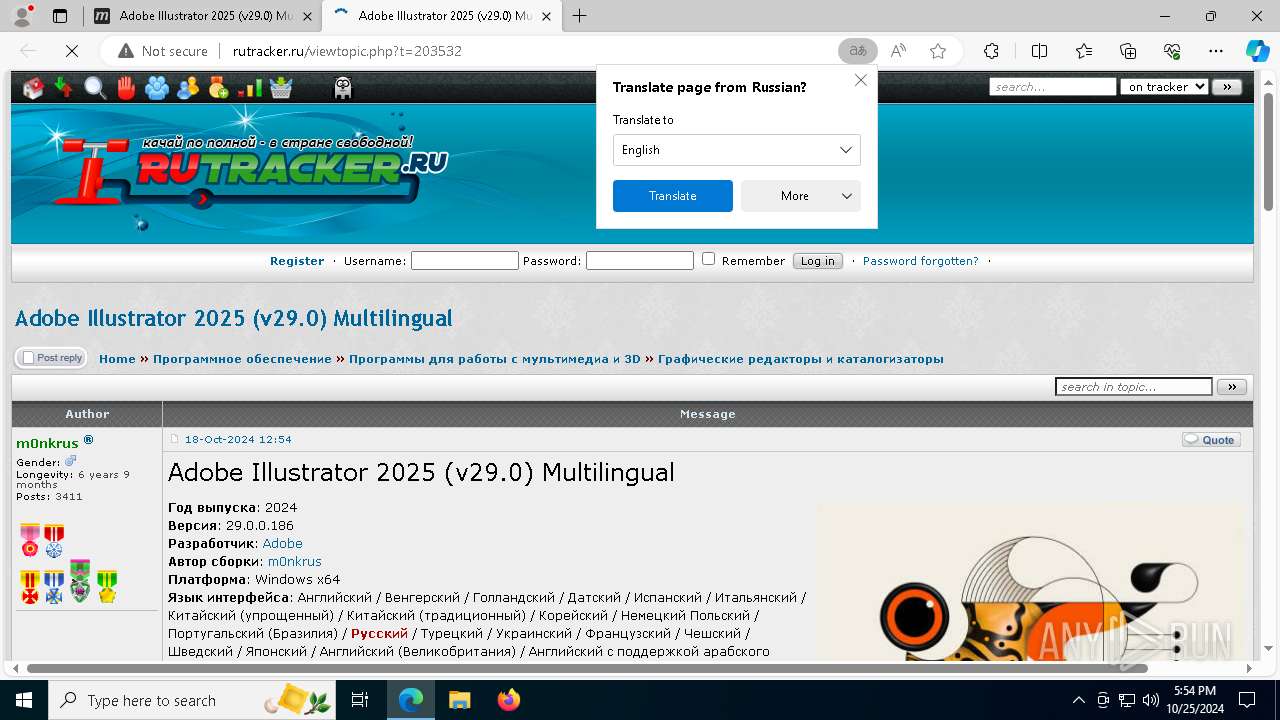Open the Register link
1280x720 pixels.
(x=297, y=261)
